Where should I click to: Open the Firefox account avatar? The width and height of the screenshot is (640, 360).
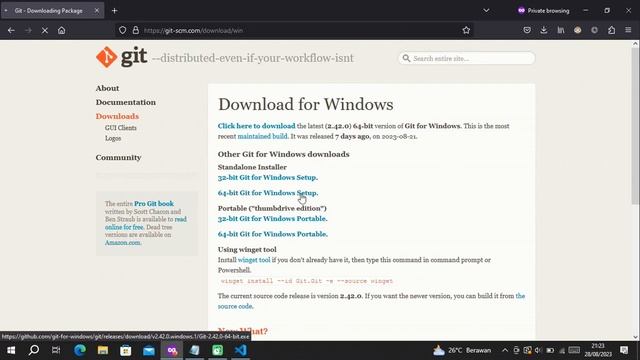[578, 30]
